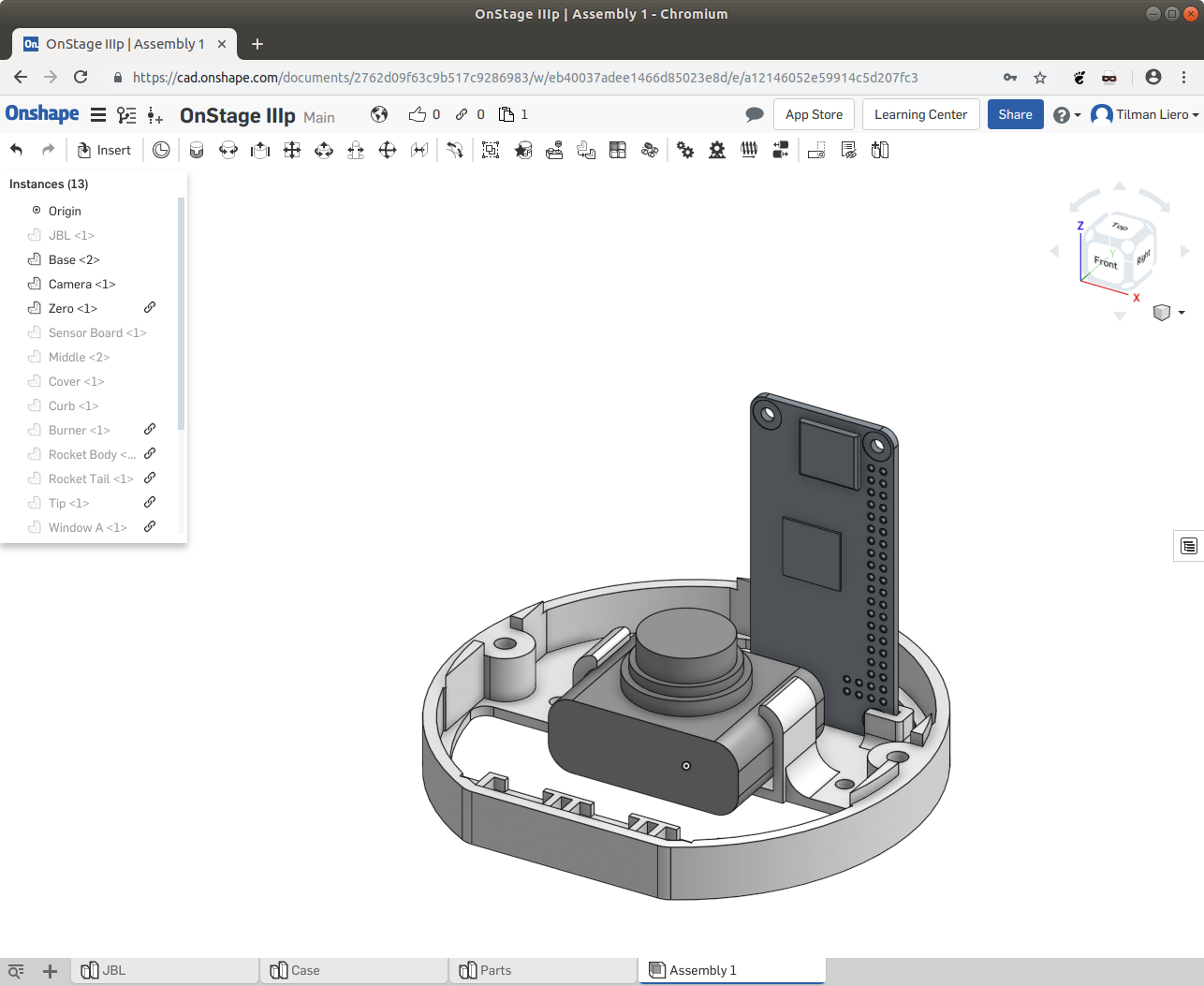Select the Parallel mate tool
Image resolution: width=1204 pixels, height=986 pixels.
click(x=419, y=150)
